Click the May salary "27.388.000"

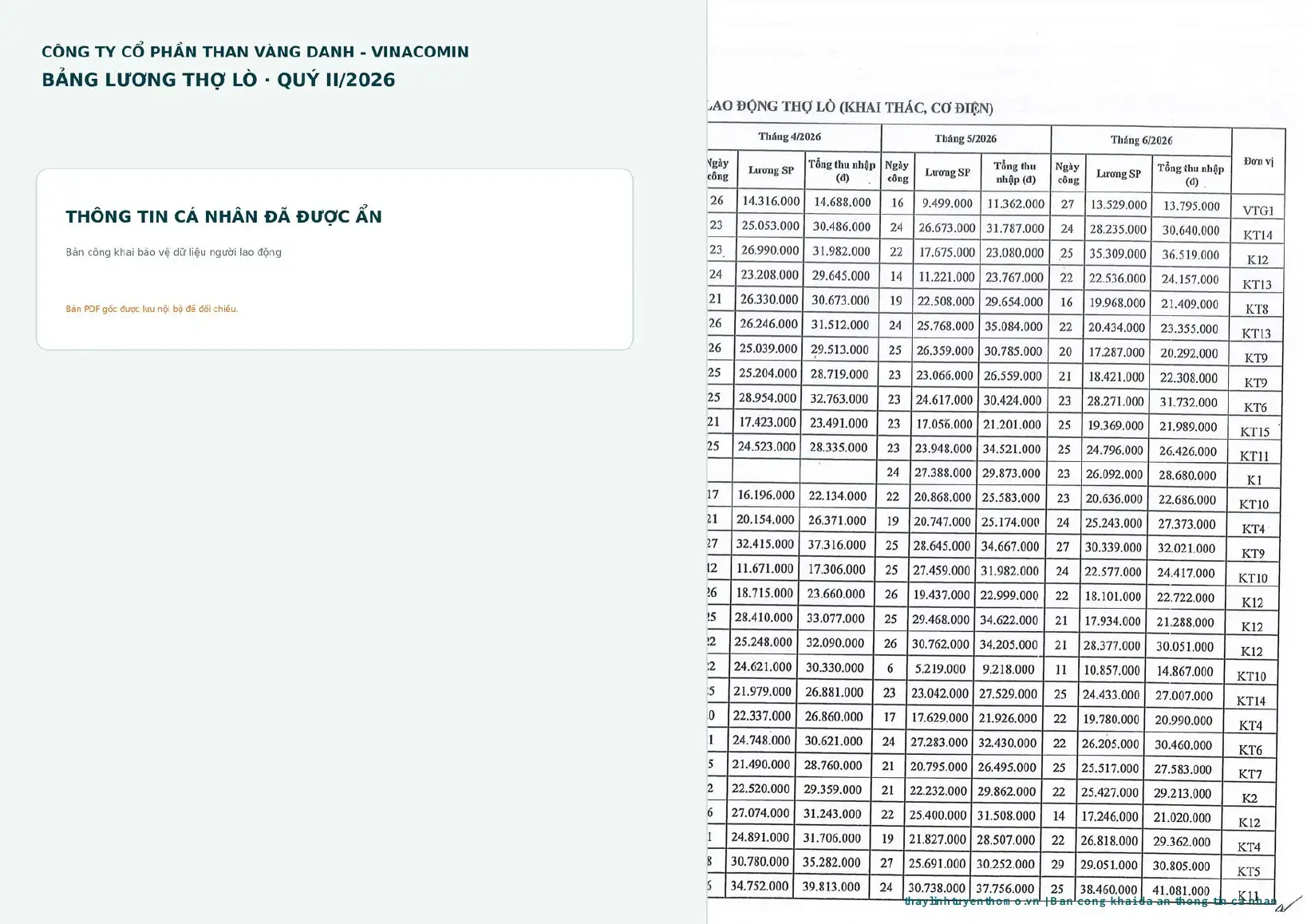point(943,472)
